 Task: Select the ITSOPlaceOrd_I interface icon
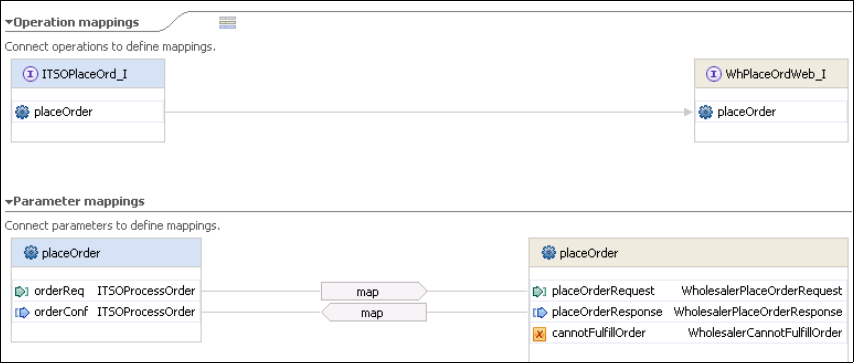30,74
